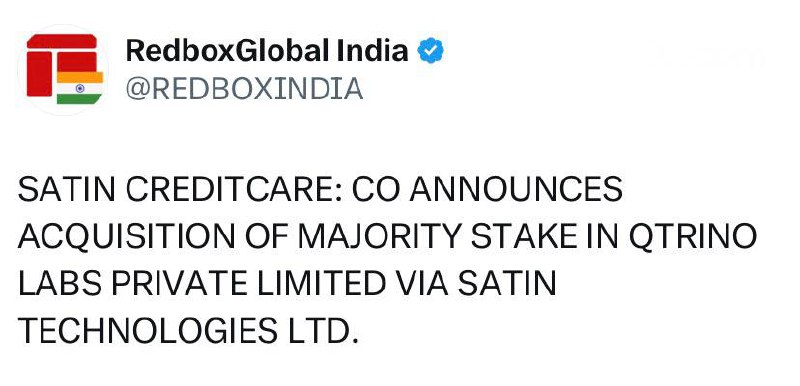Click the word QTRINO in the tweet
The width and height of the screenshot is (800, 386).
pos(693,237)
